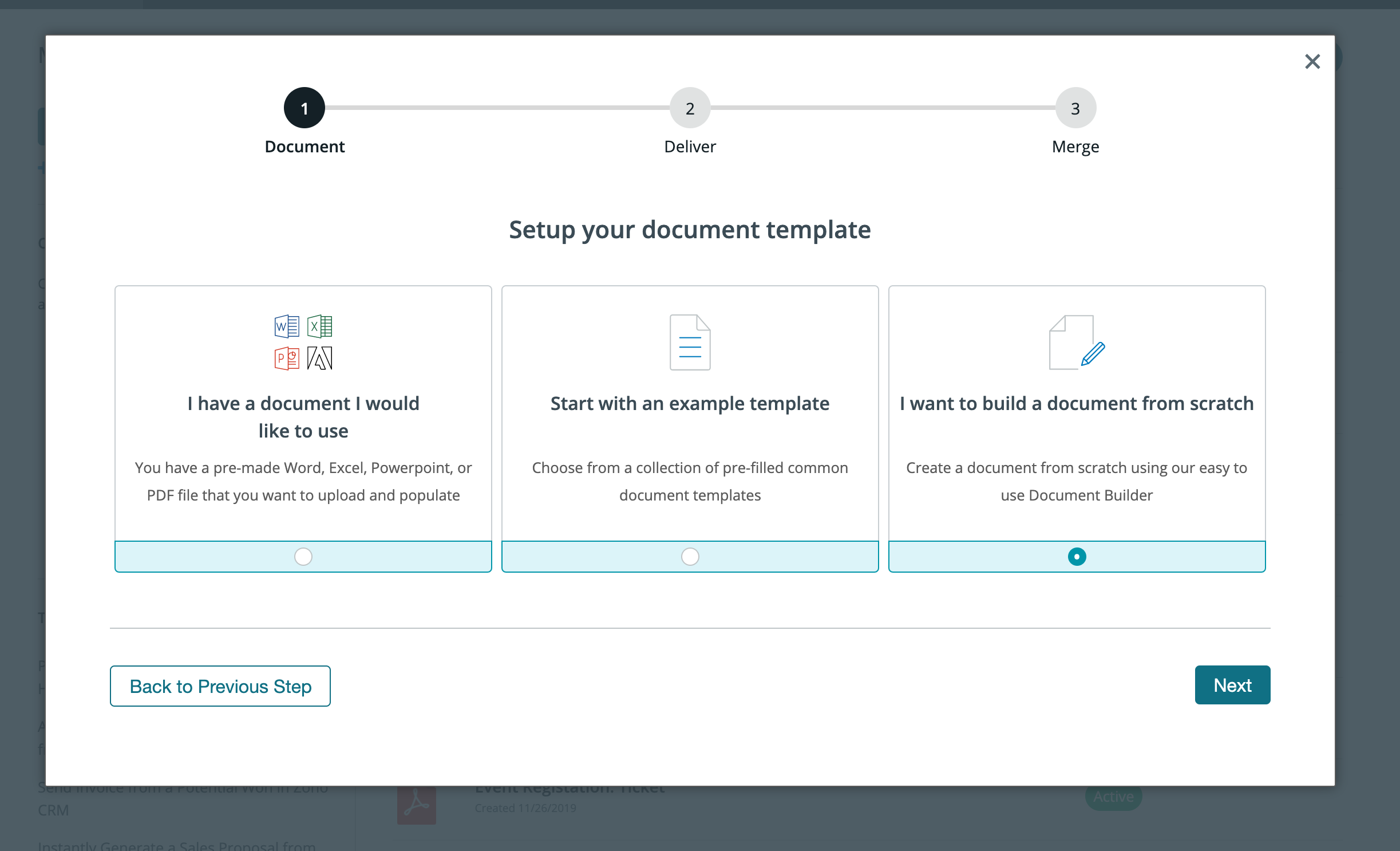Select the 'I have a document' radio button
This screenshot has height=851, width=1400.
[x=303, y=556]
